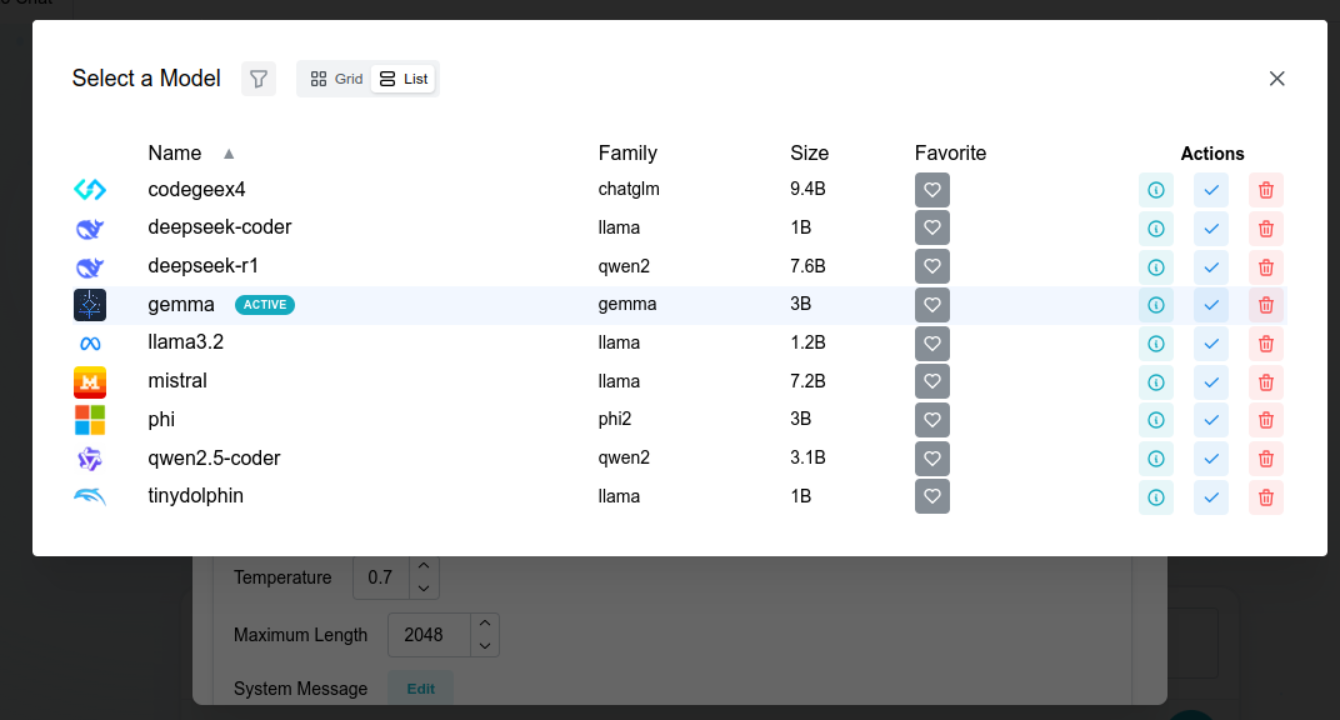This screenshot has width=1340, height=720.
Task: Click the chatglm family cell
Action: [629, 189]
